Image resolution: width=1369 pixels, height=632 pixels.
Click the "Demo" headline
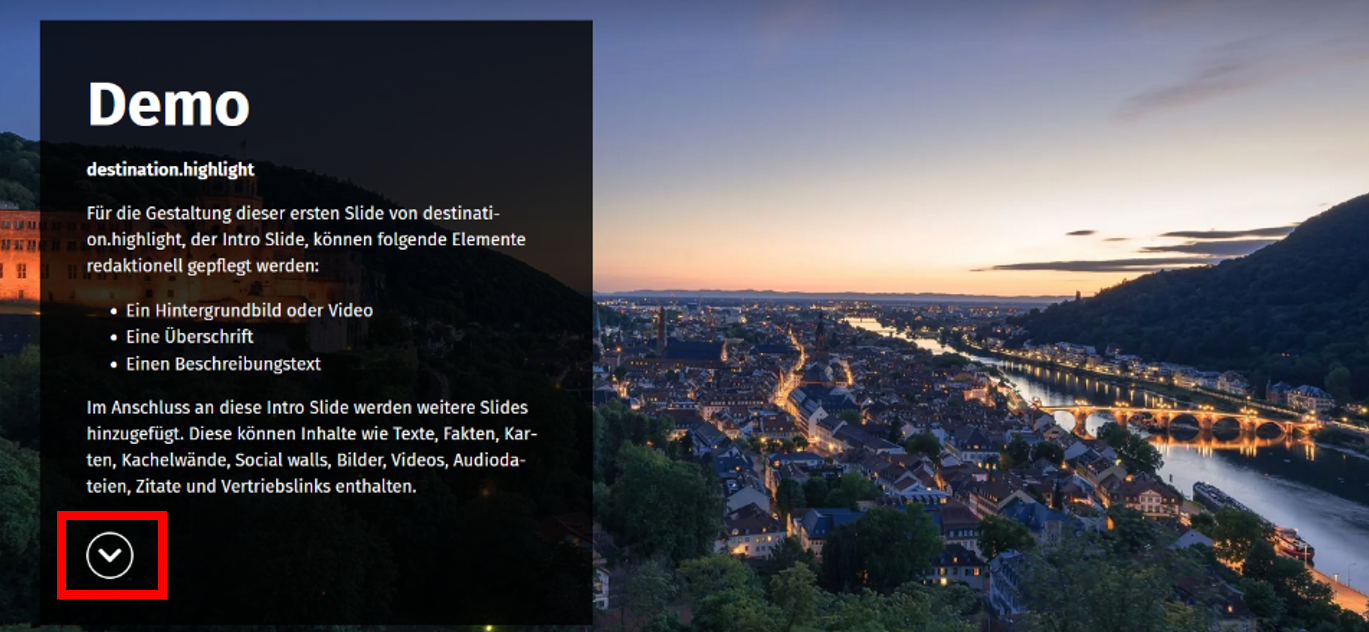coord(168,104)
